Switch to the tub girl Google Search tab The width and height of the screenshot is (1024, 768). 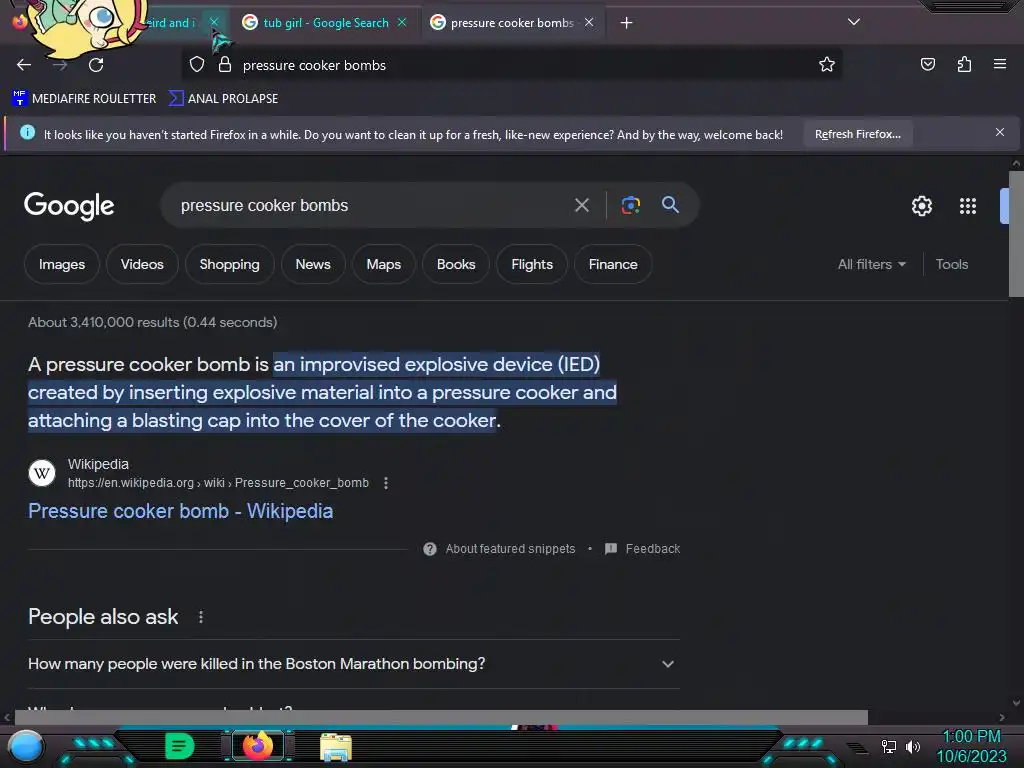click(325, 23)
